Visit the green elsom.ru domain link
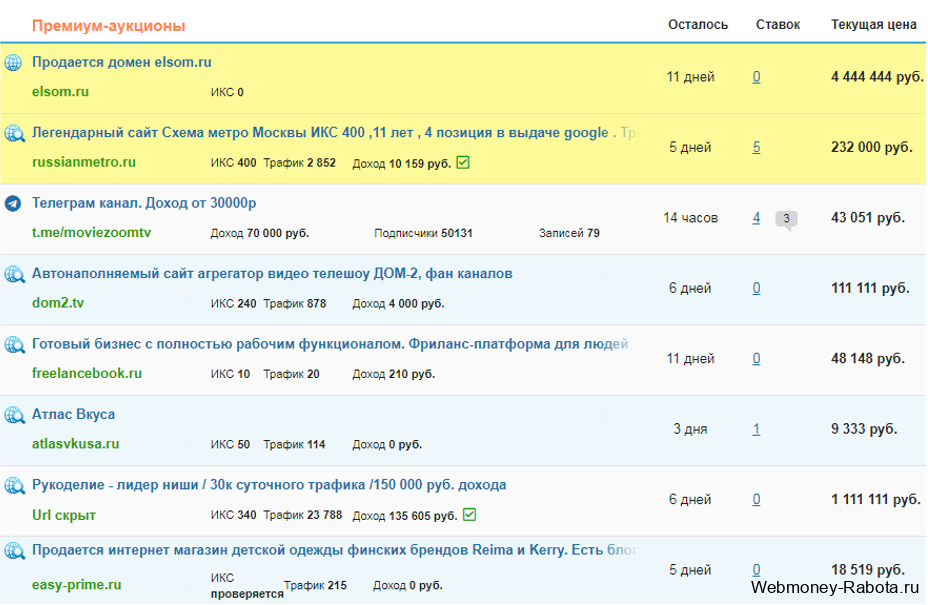The height and width of the screenshot is (605, 928). 60,92
